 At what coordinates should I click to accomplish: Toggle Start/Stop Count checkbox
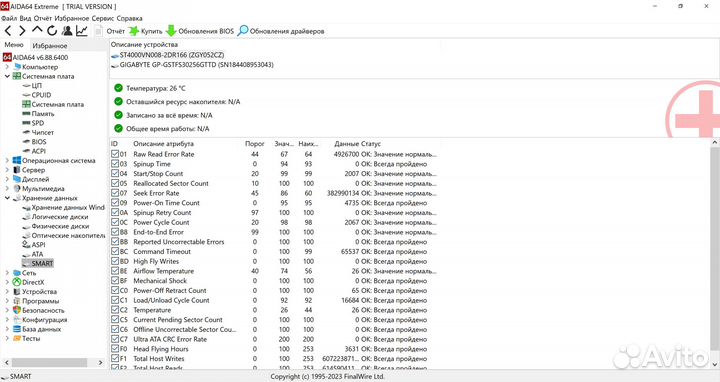click(115, 174)
